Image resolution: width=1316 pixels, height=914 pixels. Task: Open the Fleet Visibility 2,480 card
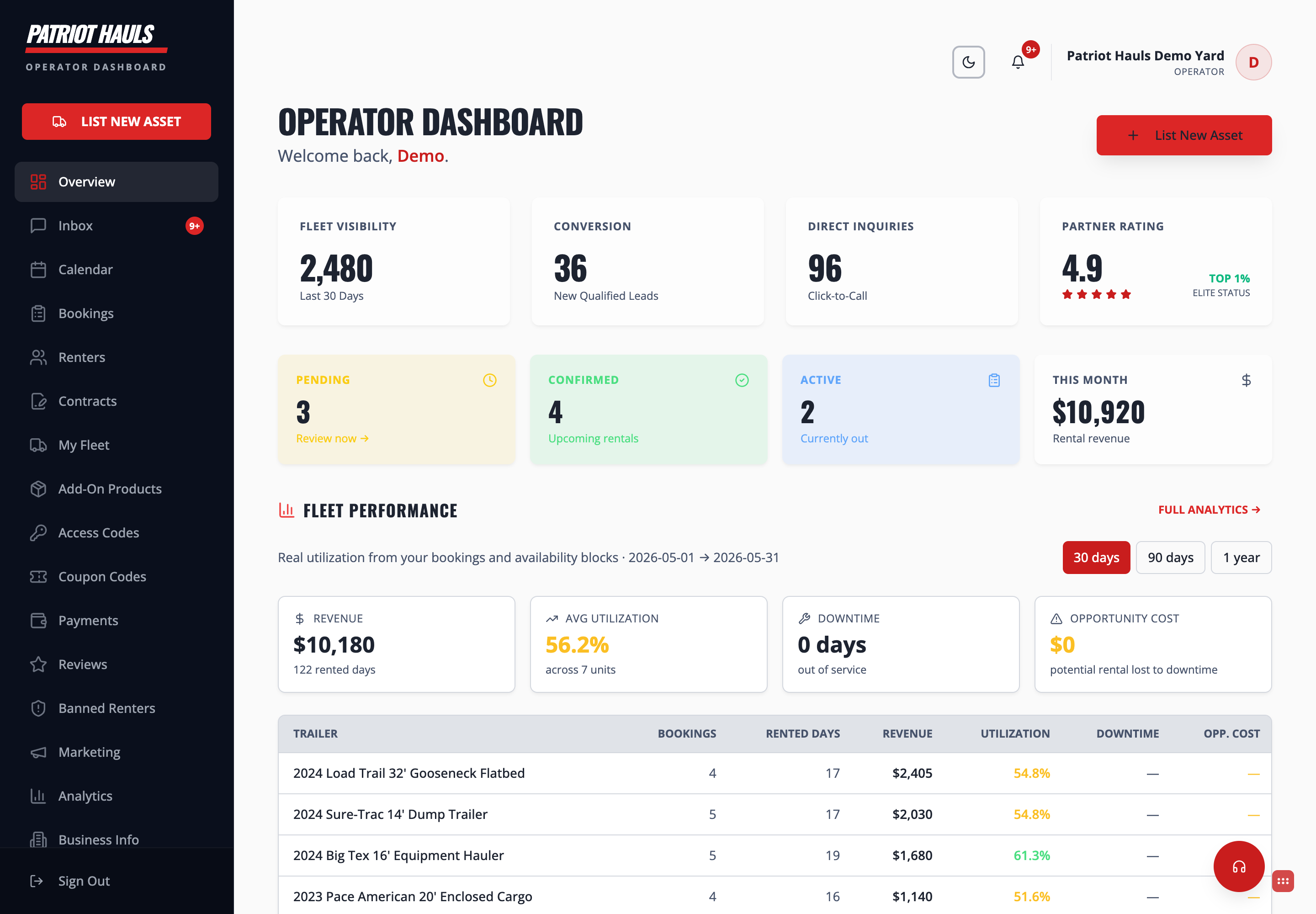393,262
